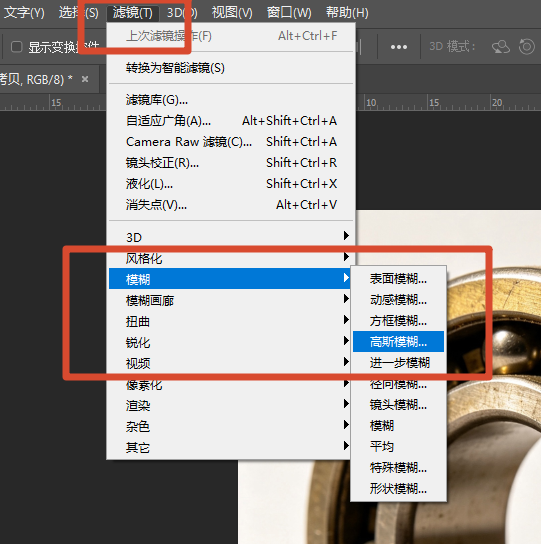Expand the 模糊 submenu

[x=229, y=279]
